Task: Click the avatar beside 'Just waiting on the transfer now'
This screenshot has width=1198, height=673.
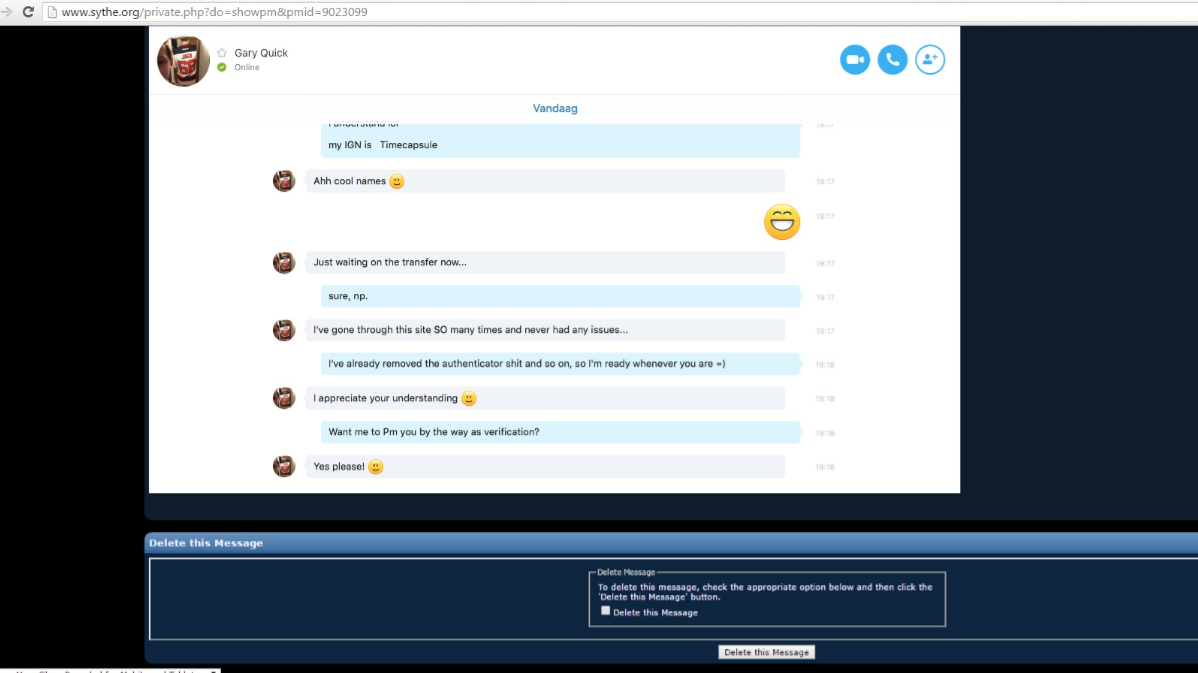Action: [284, 262]
